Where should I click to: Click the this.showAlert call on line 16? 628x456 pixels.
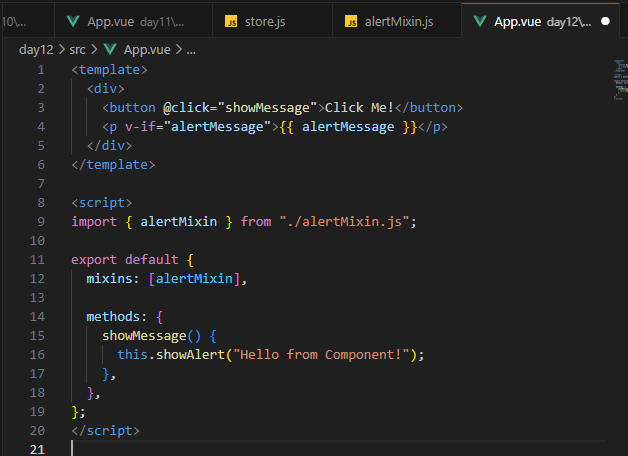(x=171, y=354)
